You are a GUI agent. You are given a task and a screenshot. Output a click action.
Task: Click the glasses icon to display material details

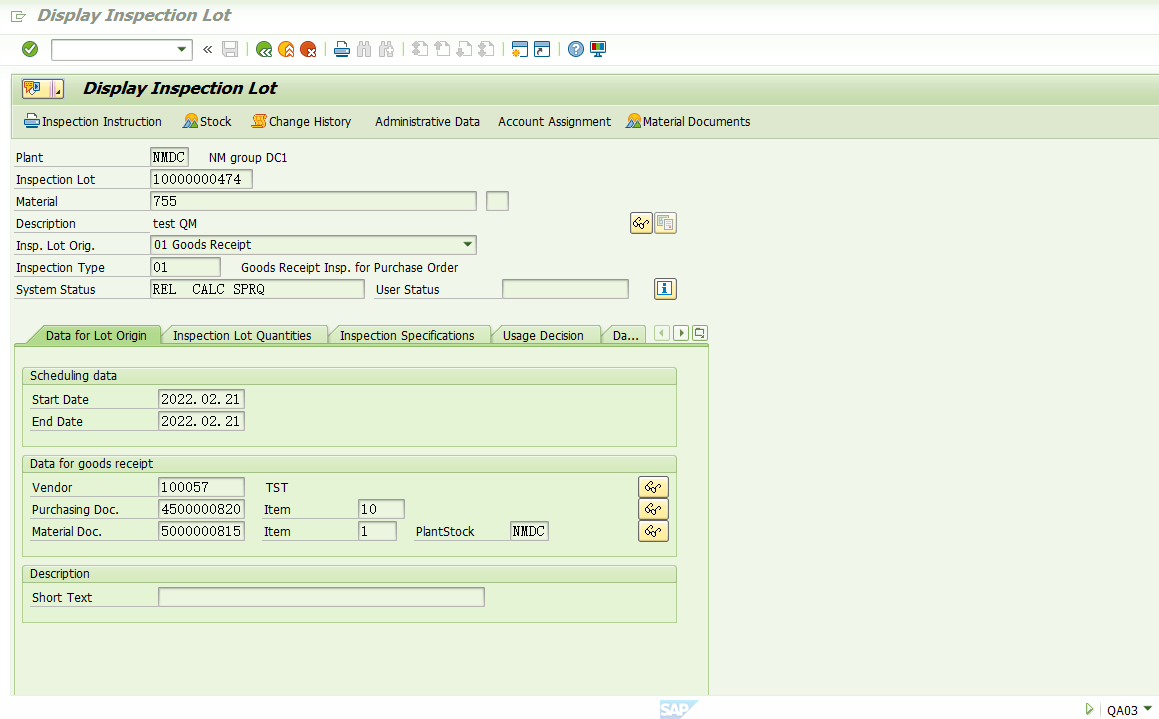(x=641, y=222)
